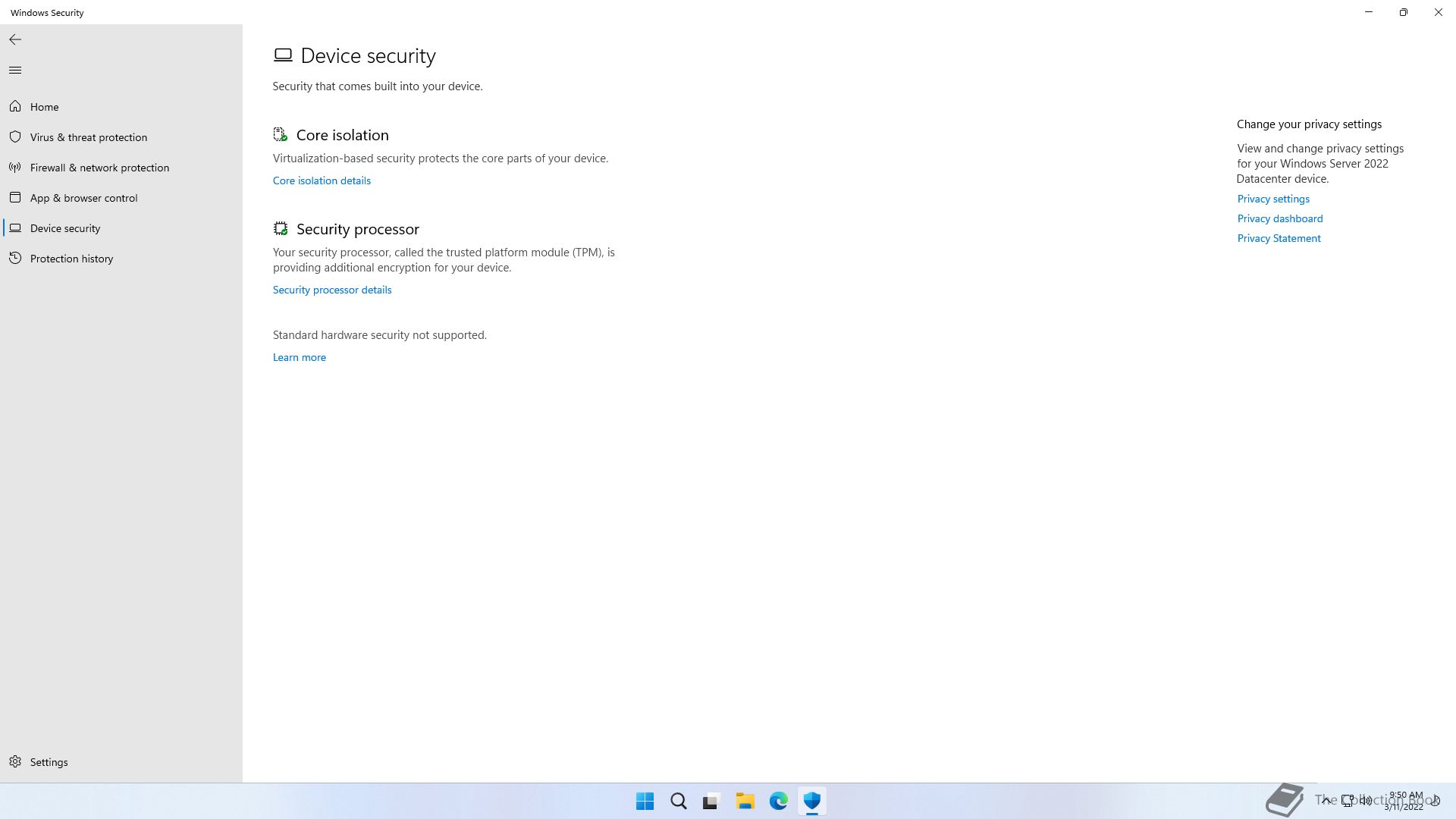Open Protection history from sidebar
Image resolution: width=1456 pixels, height=819 pixels.
pos(71,259)
